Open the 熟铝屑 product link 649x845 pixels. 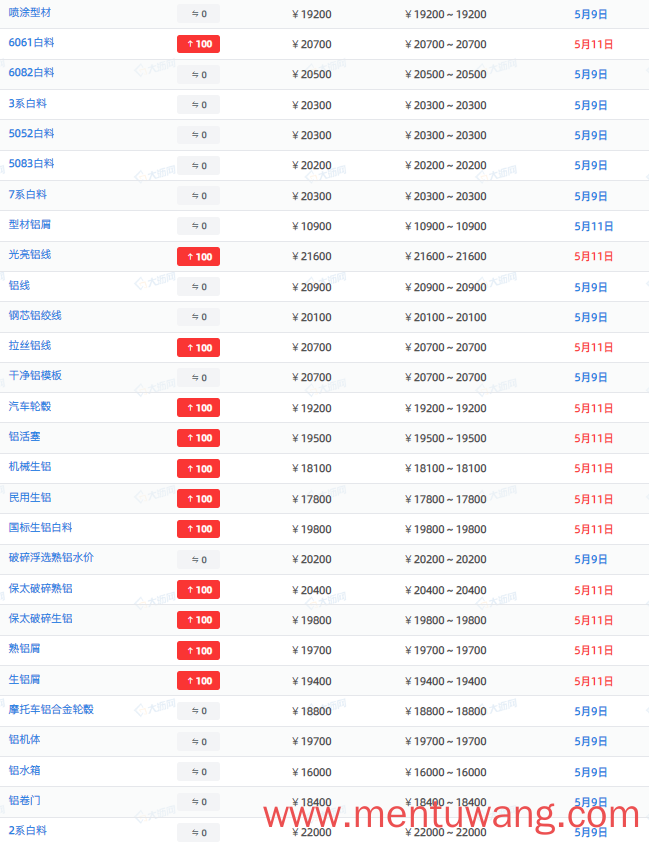coord(24,649)
